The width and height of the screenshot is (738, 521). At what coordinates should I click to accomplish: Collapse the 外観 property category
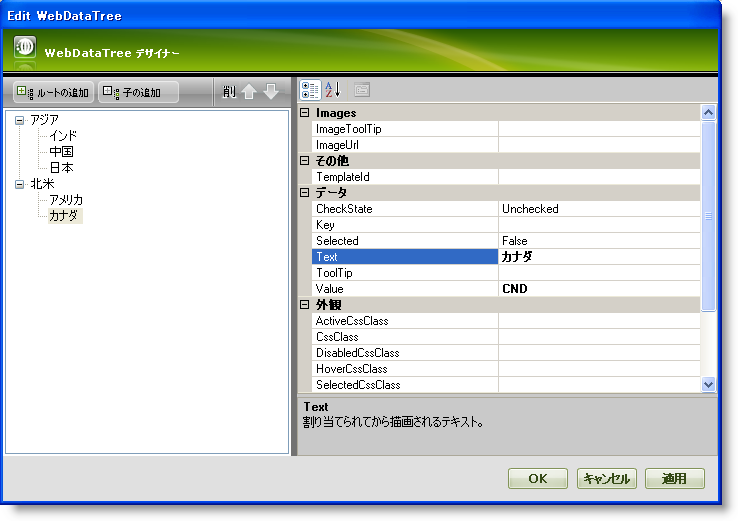(305, 305)
